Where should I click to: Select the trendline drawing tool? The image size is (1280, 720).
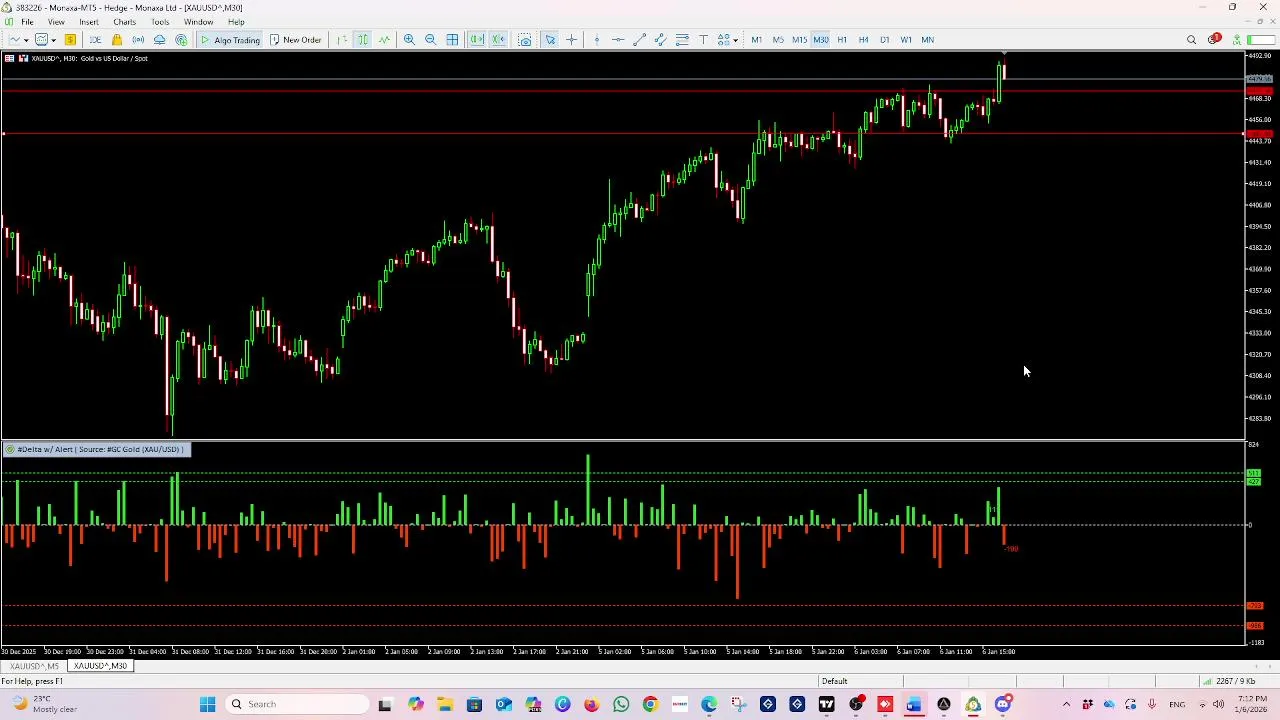640,40
